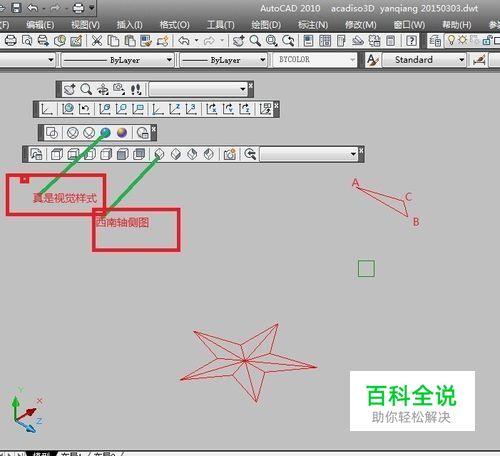Open the 编辑(E) menu
Image resolution: width=500 pixels, height=456 pixels.
point(40,25)
